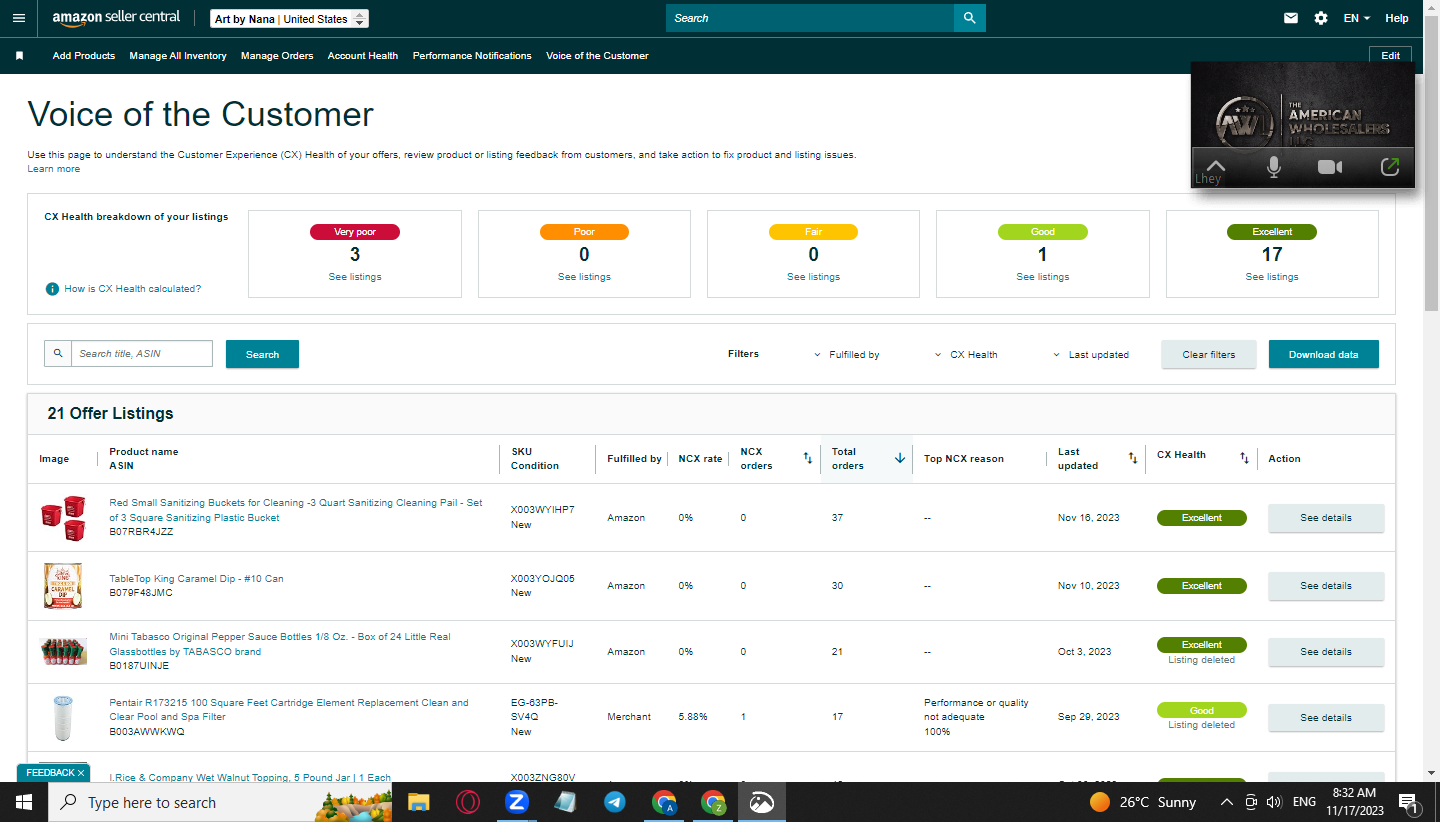
Task: Open the Art by Nana store selector
Action: click(290, 19)
